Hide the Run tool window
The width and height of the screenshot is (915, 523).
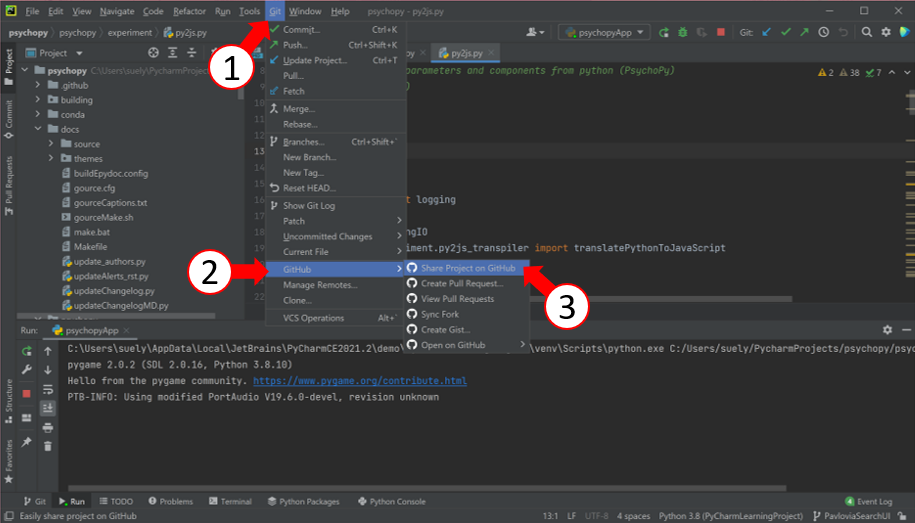[x=906, y=330]
